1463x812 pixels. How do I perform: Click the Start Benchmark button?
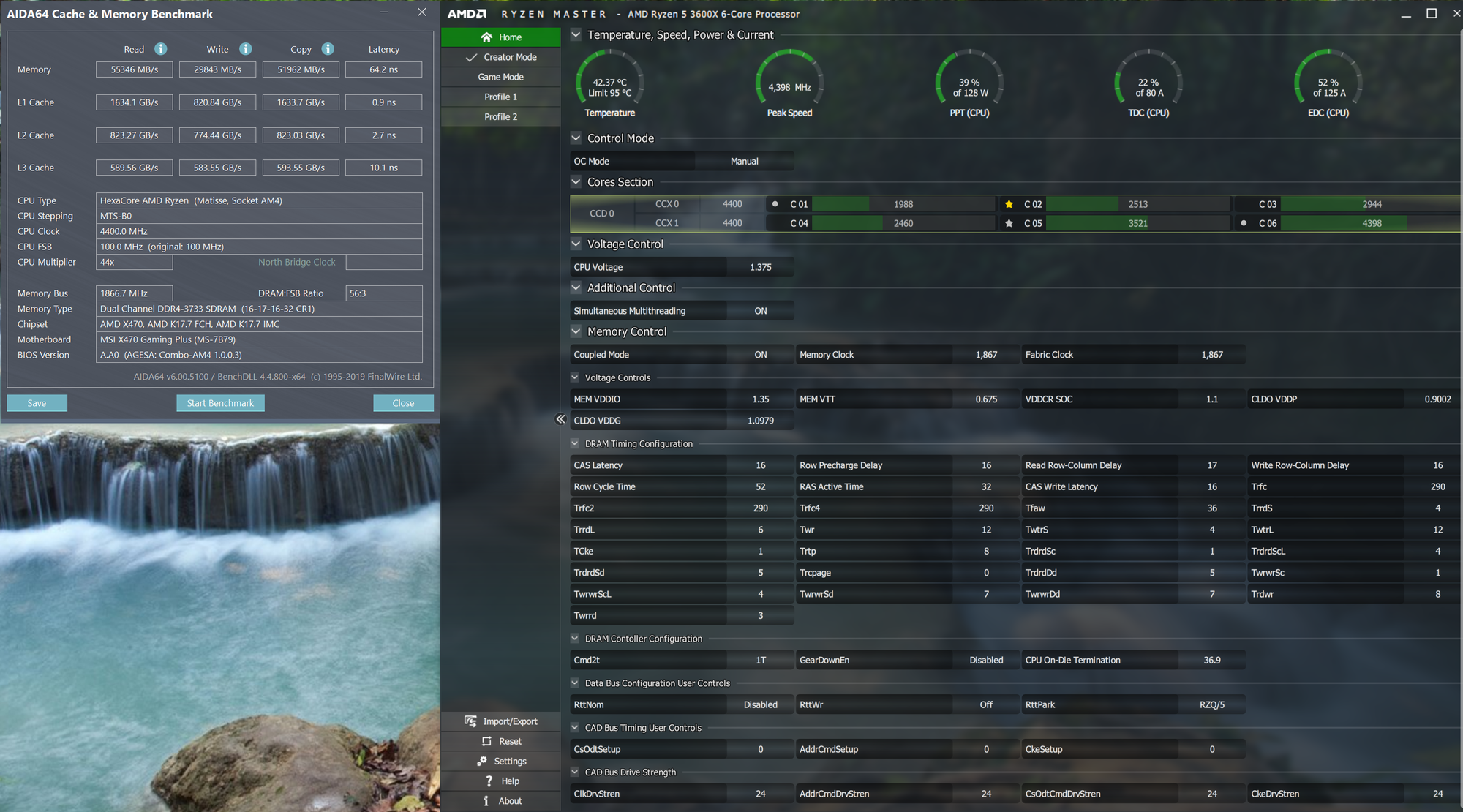tap(220, 403)
